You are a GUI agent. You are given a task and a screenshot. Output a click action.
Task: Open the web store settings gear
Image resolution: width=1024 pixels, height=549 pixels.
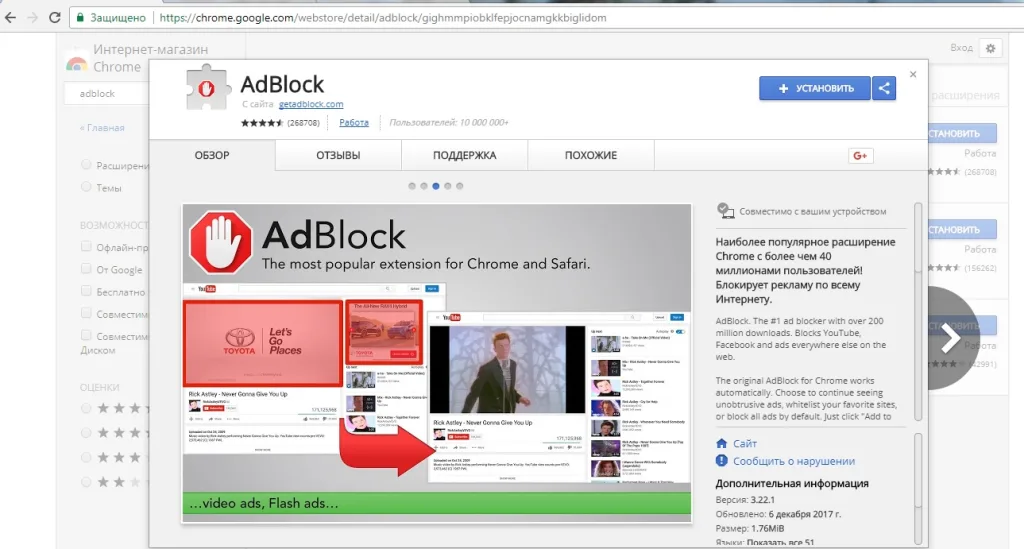point(990,48)
